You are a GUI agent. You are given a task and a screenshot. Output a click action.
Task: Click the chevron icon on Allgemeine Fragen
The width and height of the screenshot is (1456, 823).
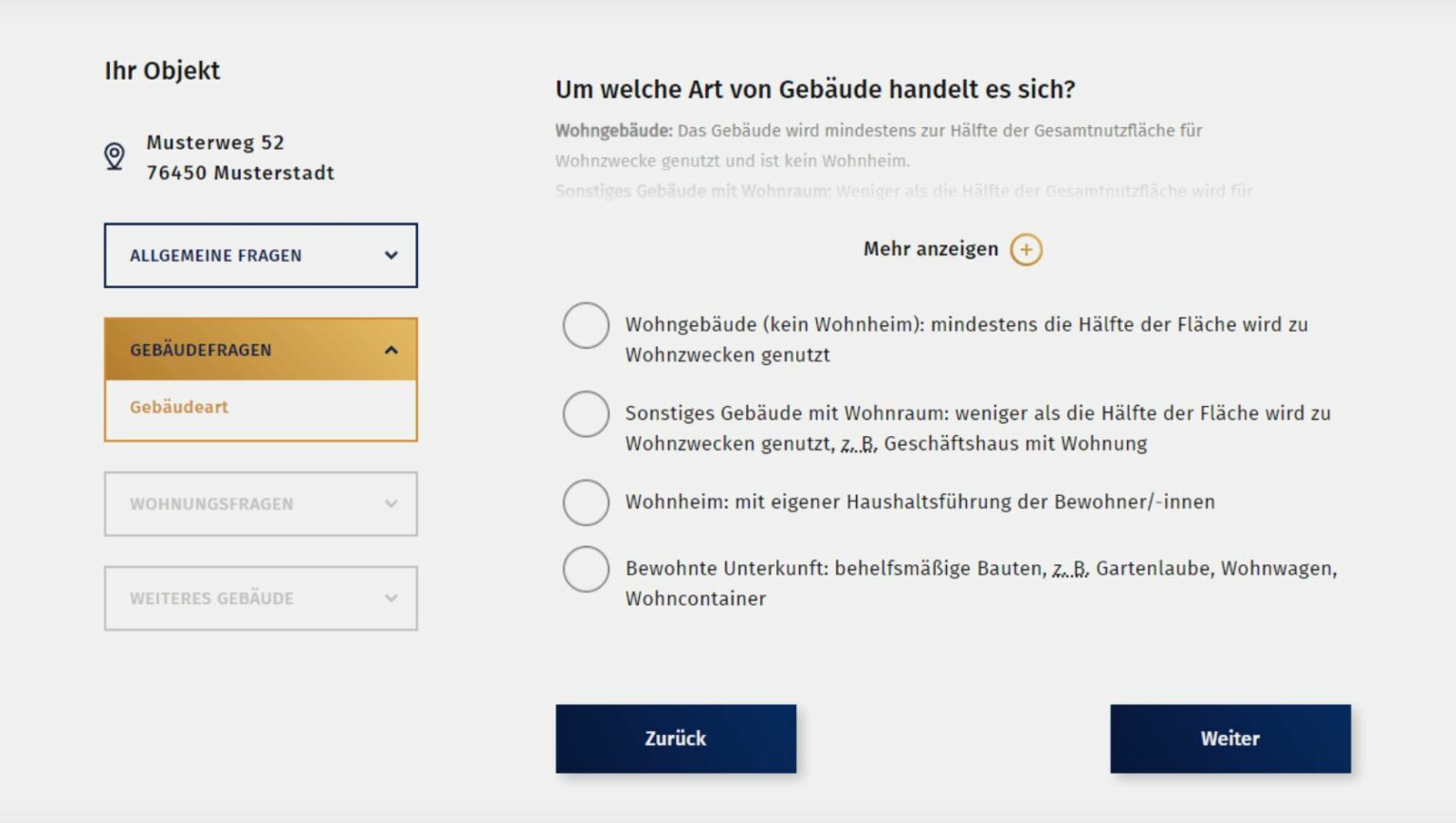pyautogui.click(x=391, y=254)
